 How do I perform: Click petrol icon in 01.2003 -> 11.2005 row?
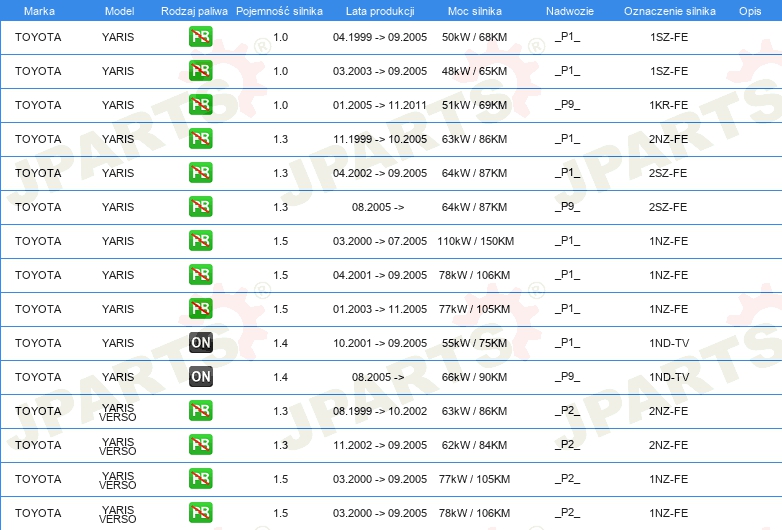tap(200, 308)
